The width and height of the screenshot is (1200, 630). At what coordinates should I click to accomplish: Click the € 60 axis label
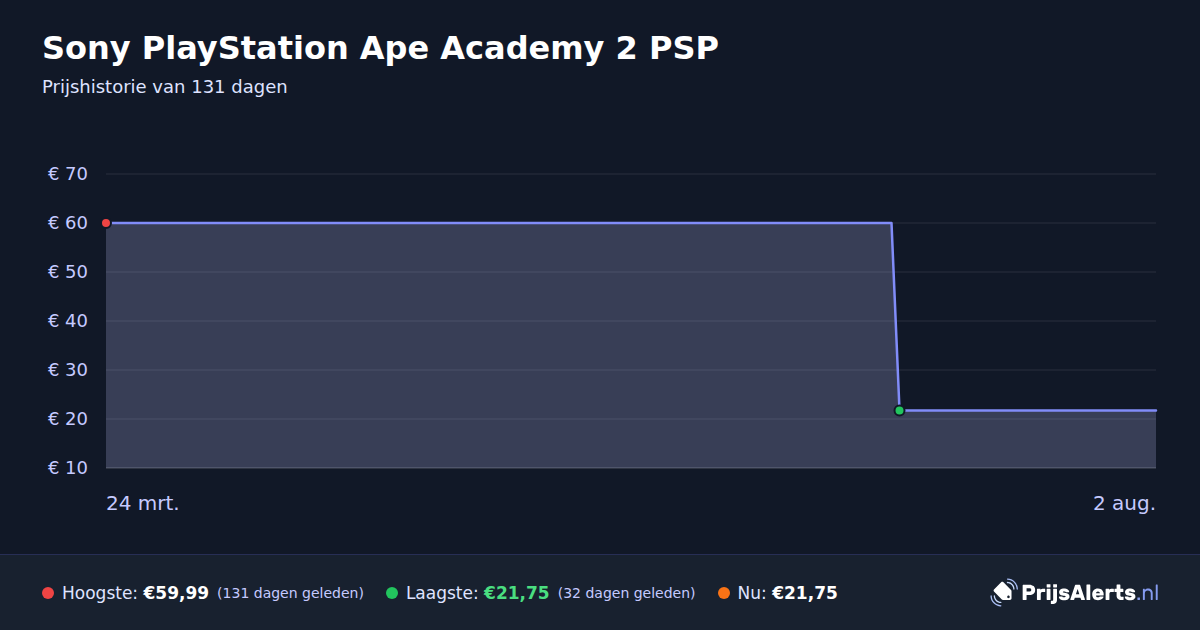68,223
